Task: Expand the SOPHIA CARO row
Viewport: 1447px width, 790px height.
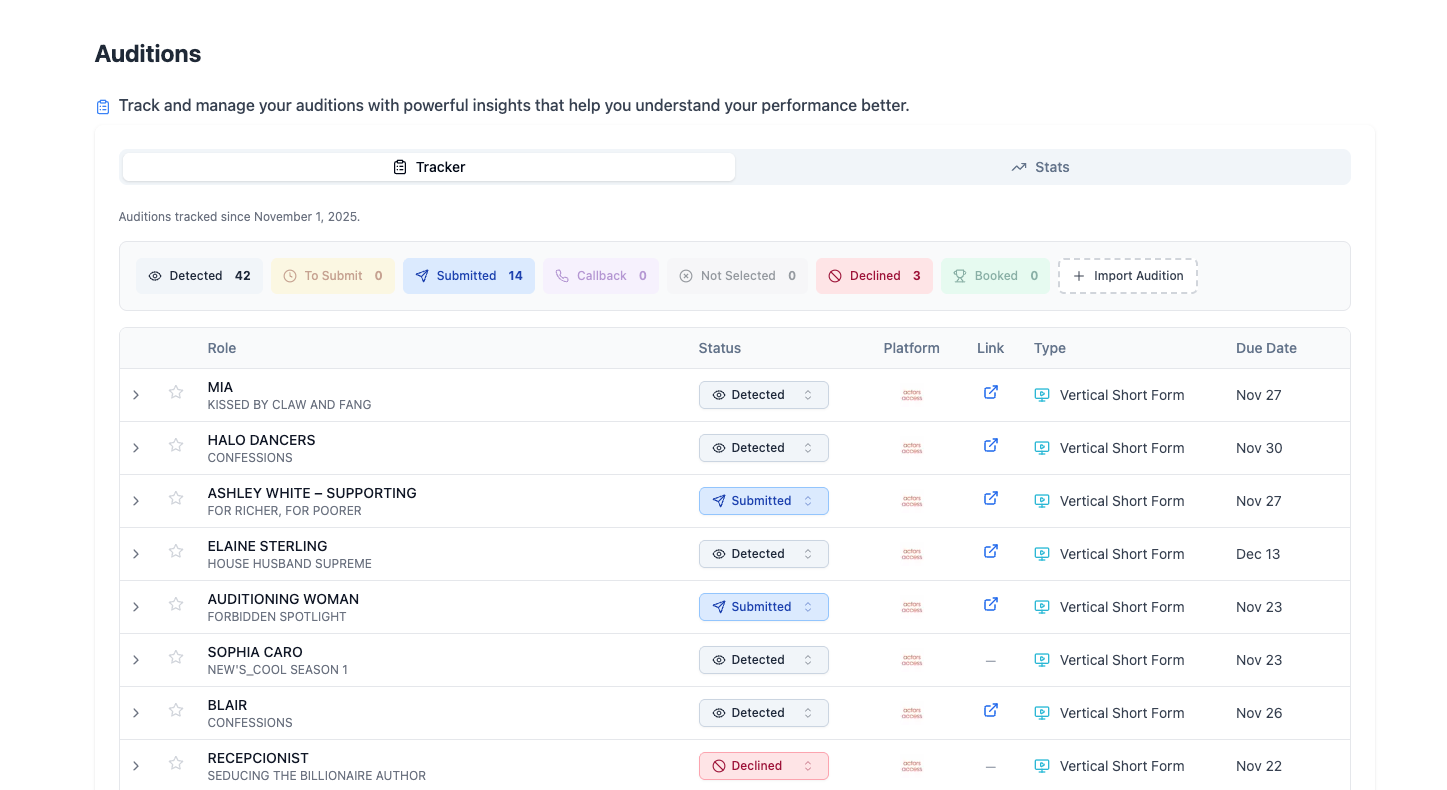Action: coord(135,659)
